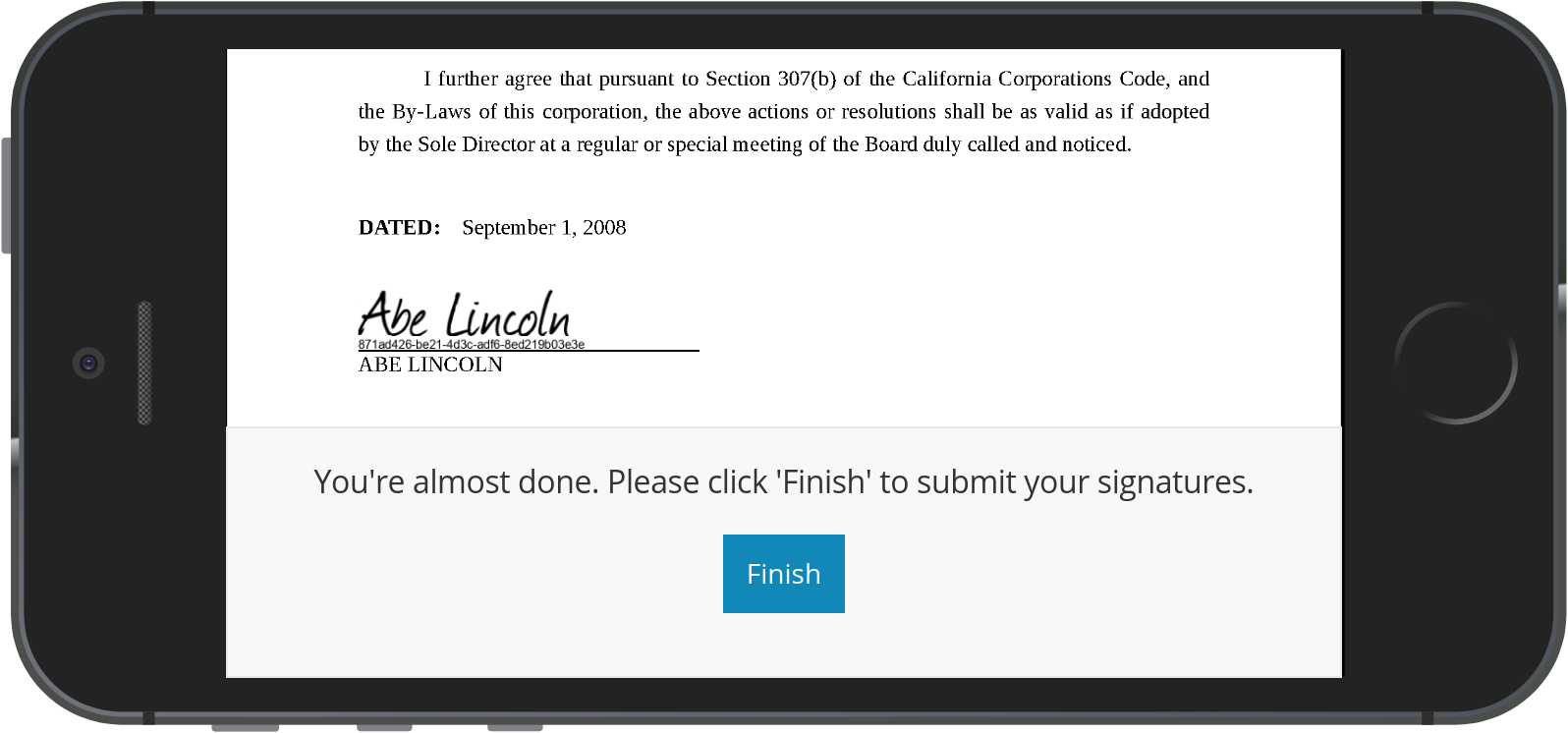1568x733 pixels.
Task: Select the date September 1, 2008
Action: coord(543,227)
